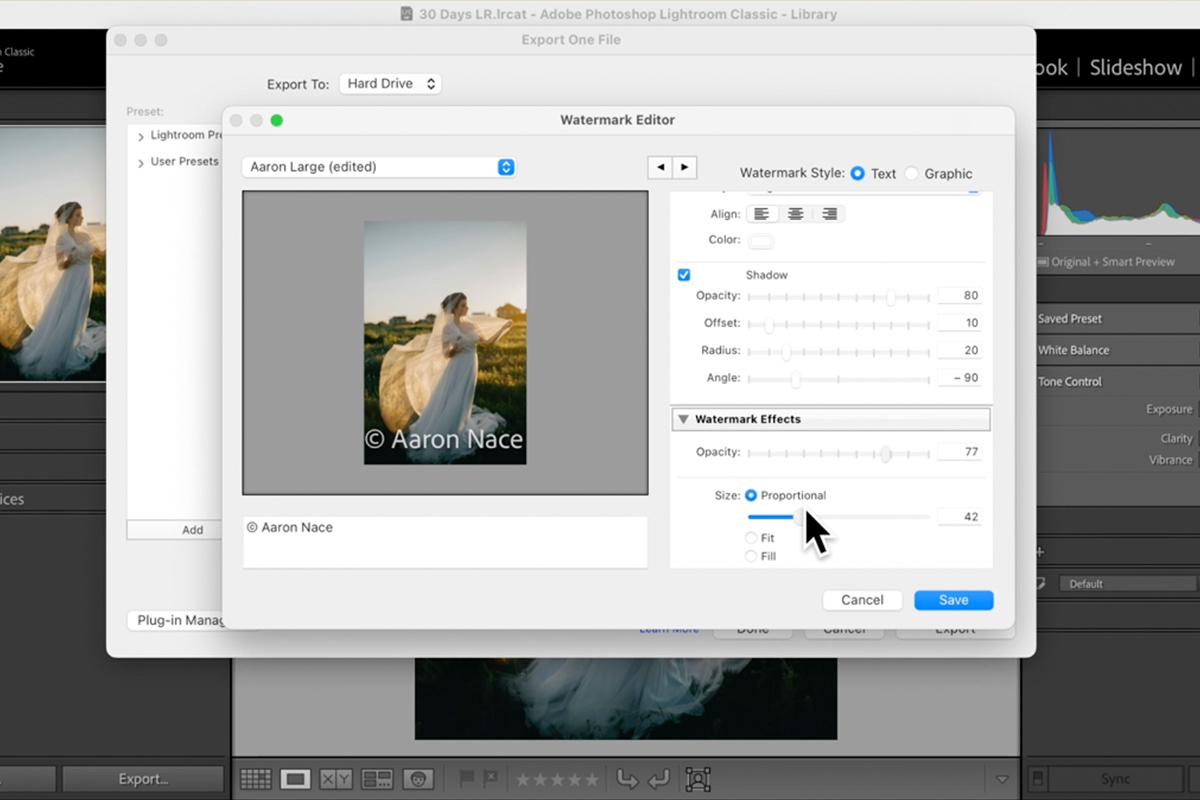Save the watermark settings
Viewport: 1200px width, 800px height.
tap(953, 600)
